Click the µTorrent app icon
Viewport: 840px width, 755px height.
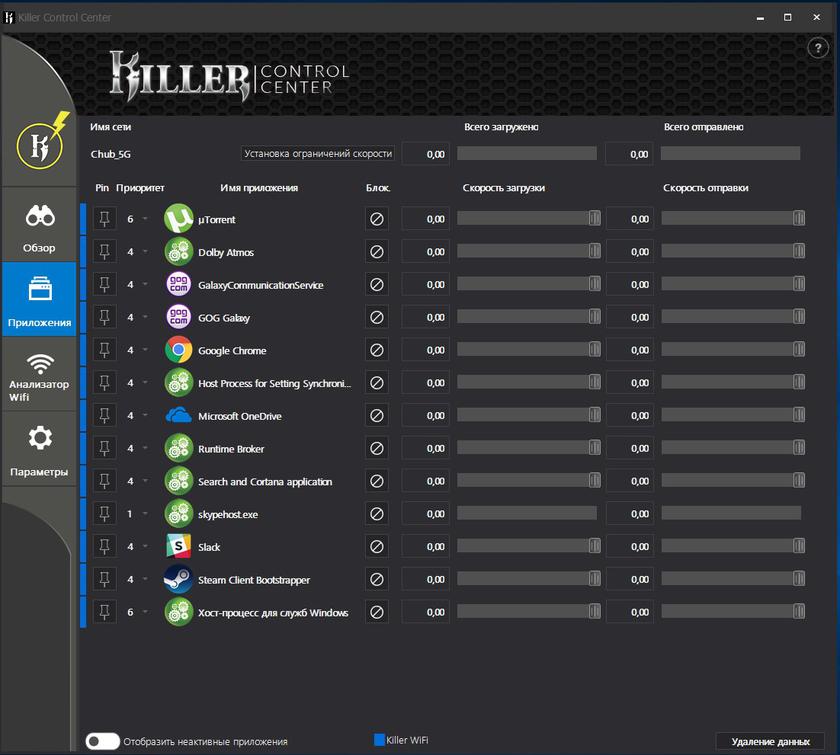(x=179, y=219)
